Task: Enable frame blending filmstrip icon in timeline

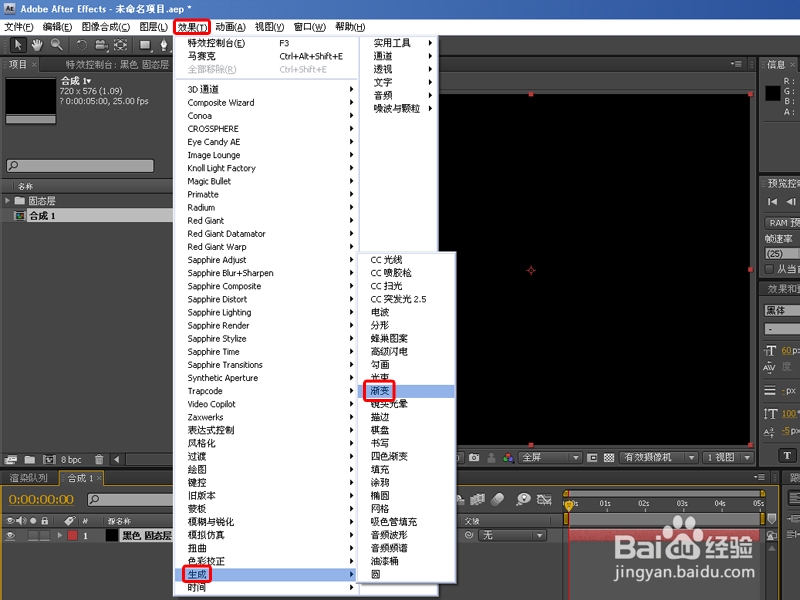Action: (x=478, y=499)
